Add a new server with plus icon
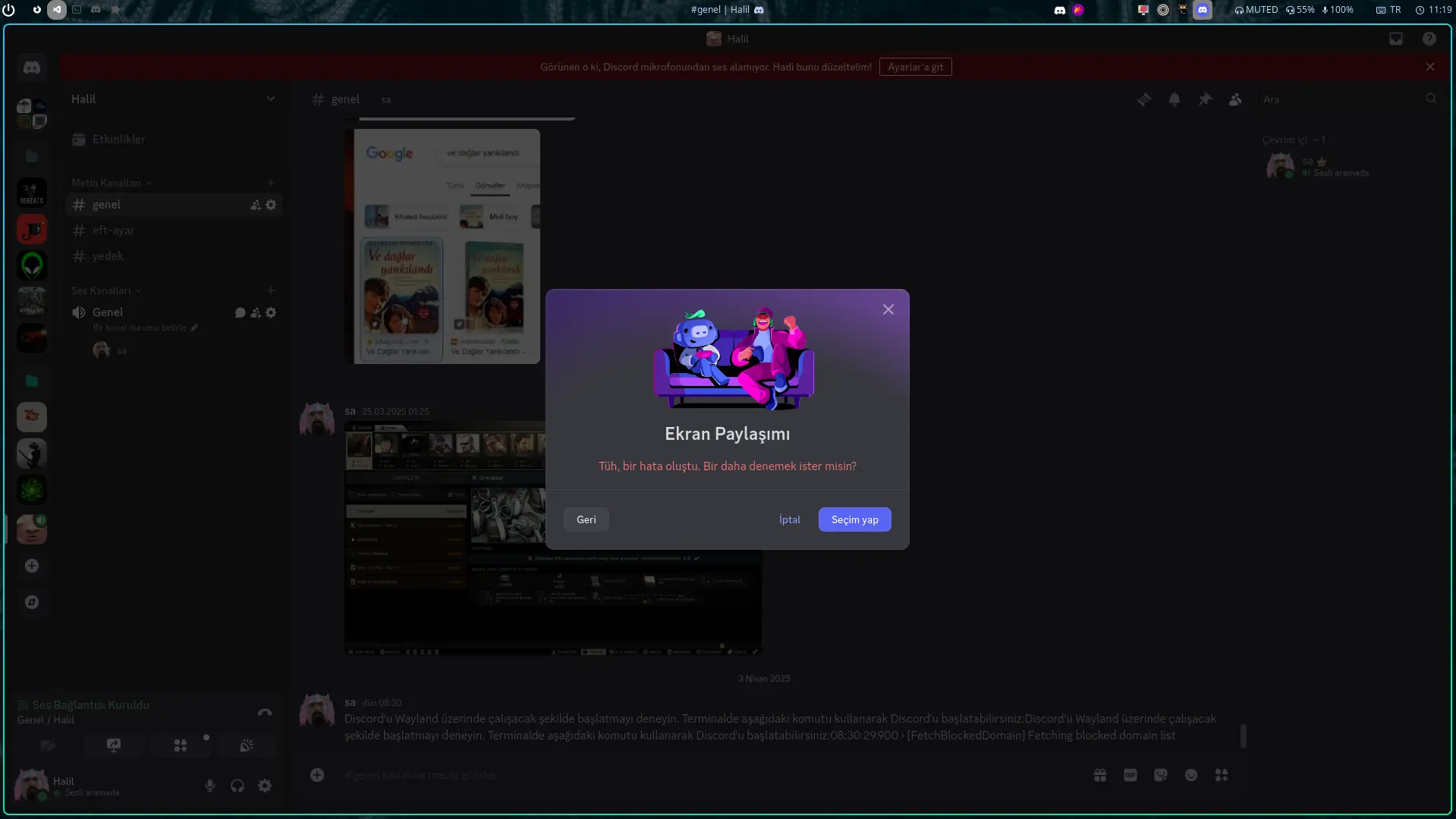Viewport: 1456px width, 819px height. coord(32,566)
